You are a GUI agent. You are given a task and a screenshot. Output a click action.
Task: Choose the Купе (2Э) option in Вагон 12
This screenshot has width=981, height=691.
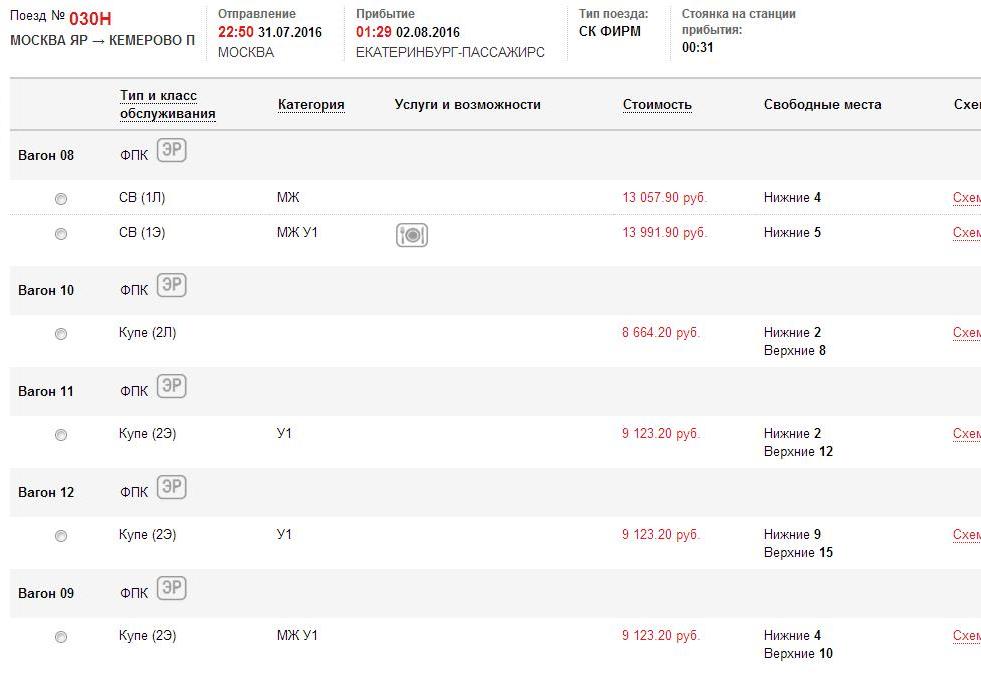(x=61, y=536)
